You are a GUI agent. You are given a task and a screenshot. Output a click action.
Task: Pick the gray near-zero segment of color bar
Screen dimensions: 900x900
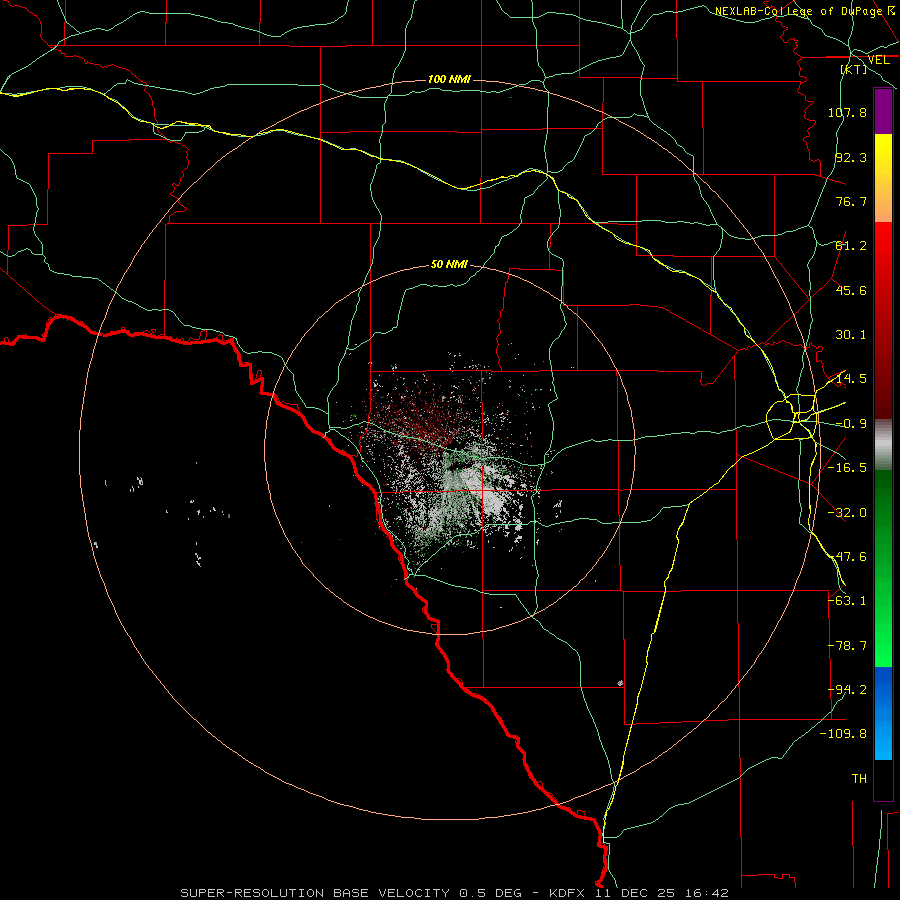pyautogui.click(x=883, y=445)
